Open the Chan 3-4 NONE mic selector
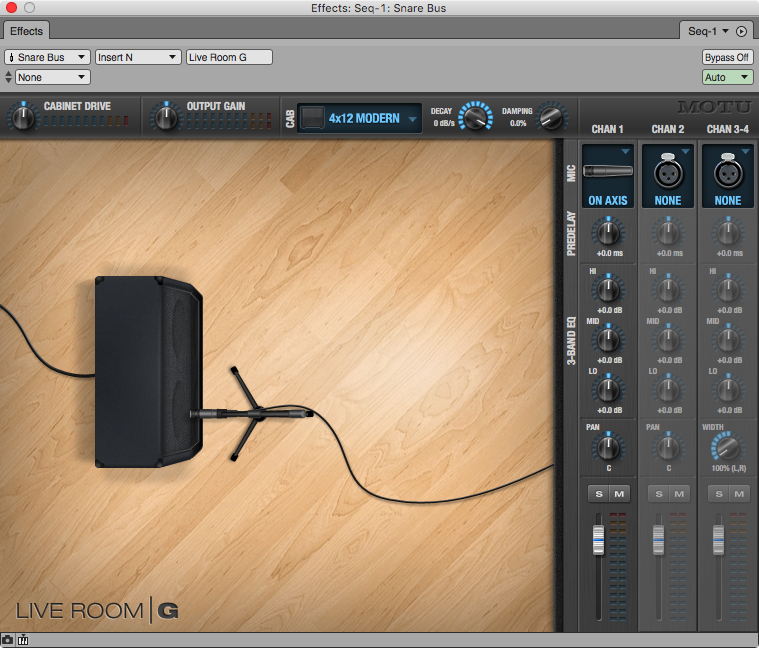 coord(728,176)
